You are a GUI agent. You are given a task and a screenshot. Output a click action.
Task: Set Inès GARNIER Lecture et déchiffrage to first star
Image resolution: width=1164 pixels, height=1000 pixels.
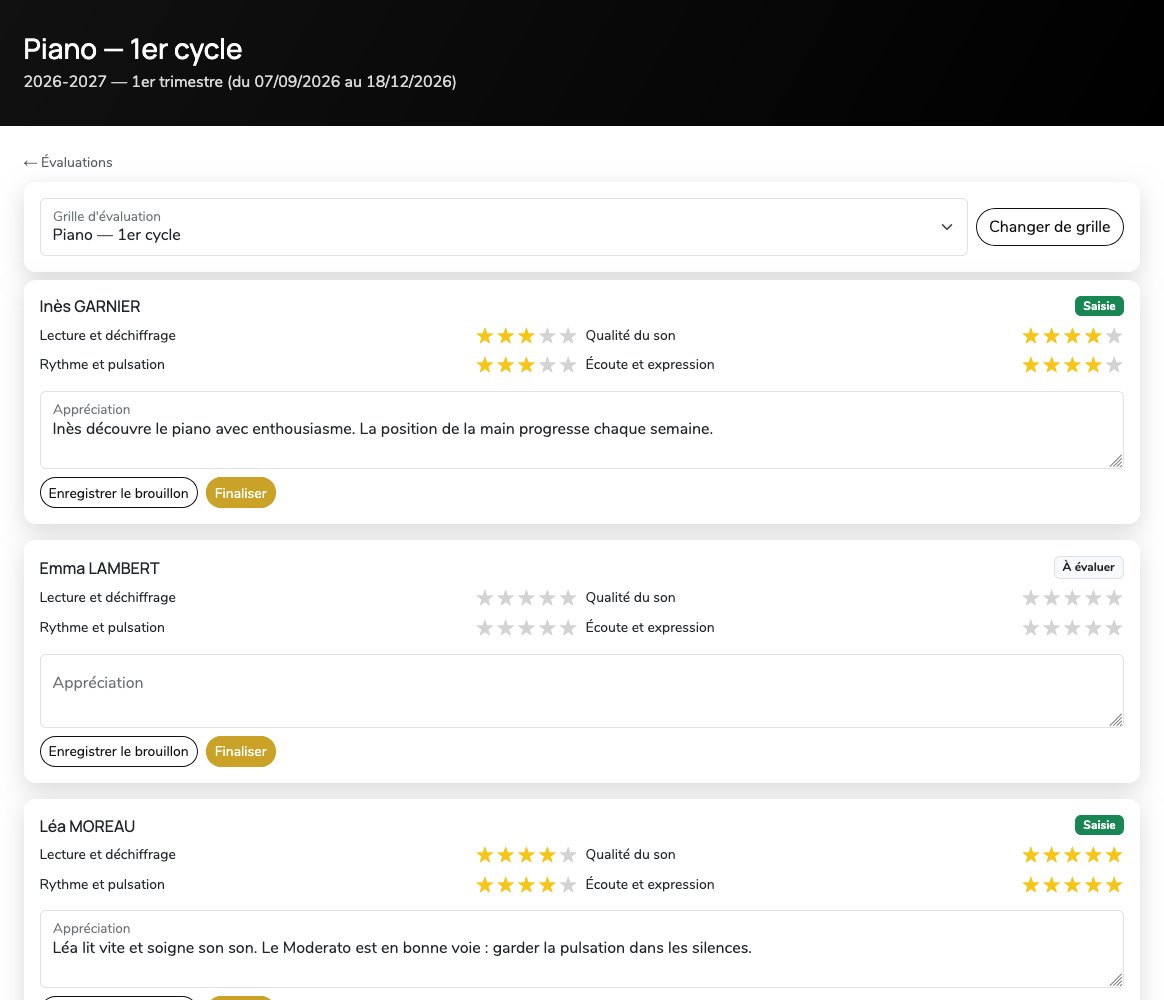pos(485,336)
